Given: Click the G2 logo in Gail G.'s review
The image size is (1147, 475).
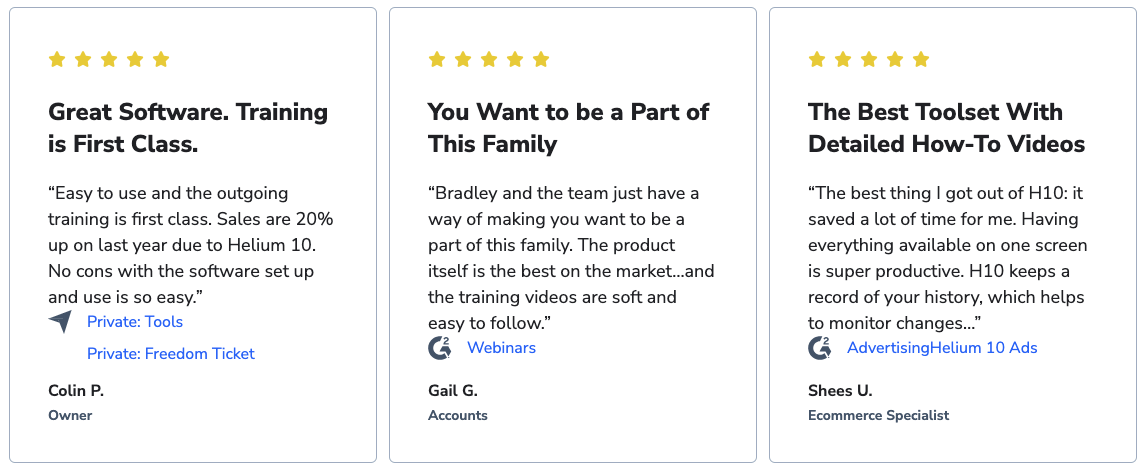Looking at the screenshot, I should 440,348.
